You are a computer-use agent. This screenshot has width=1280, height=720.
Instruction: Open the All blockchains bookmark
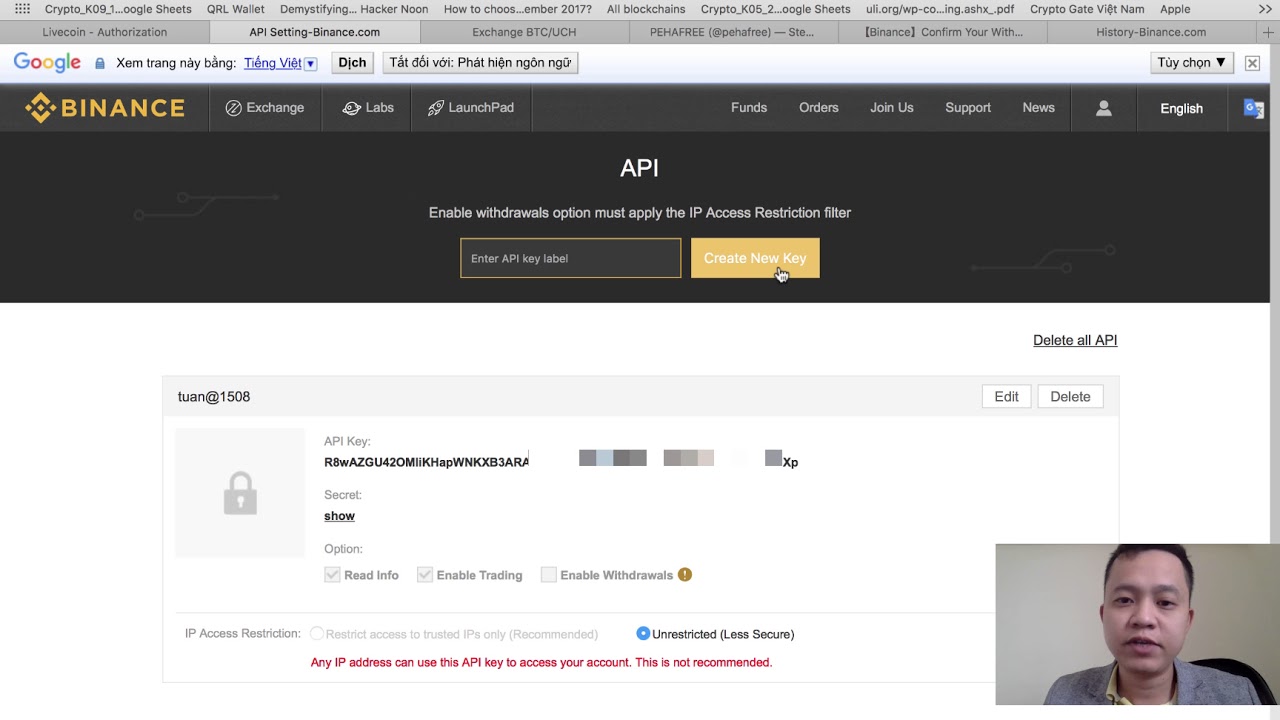(646, 9)
